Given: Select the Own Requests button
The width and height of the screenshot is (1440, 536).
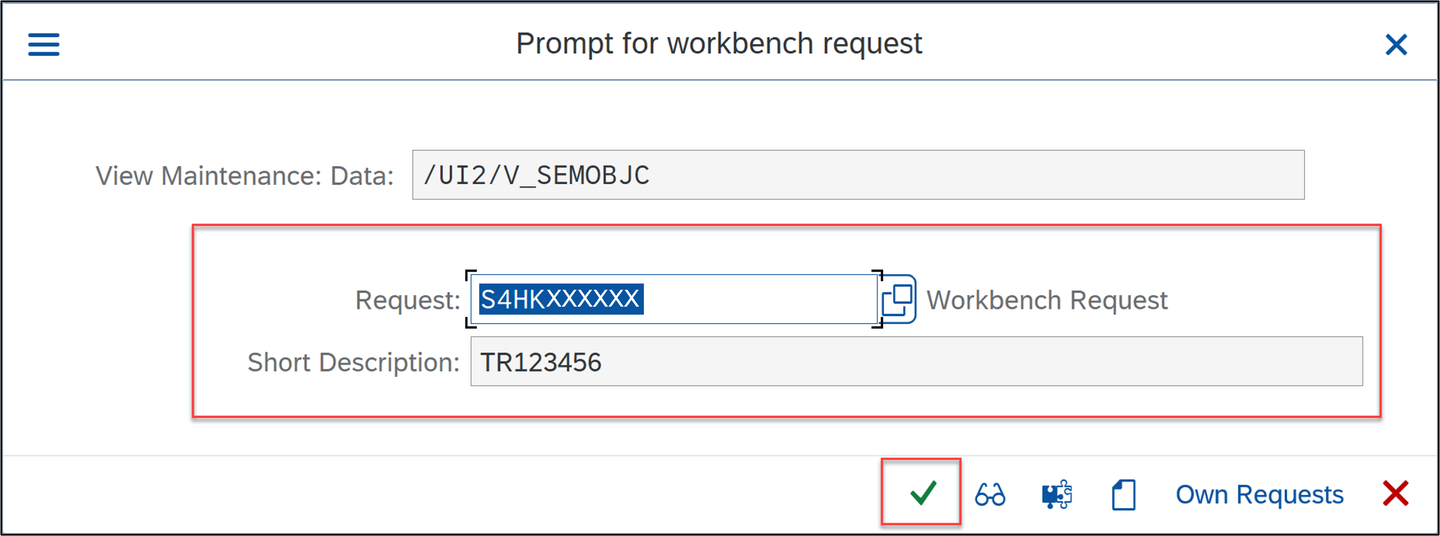Looking at the screenshot, I should pos(1259,494).
